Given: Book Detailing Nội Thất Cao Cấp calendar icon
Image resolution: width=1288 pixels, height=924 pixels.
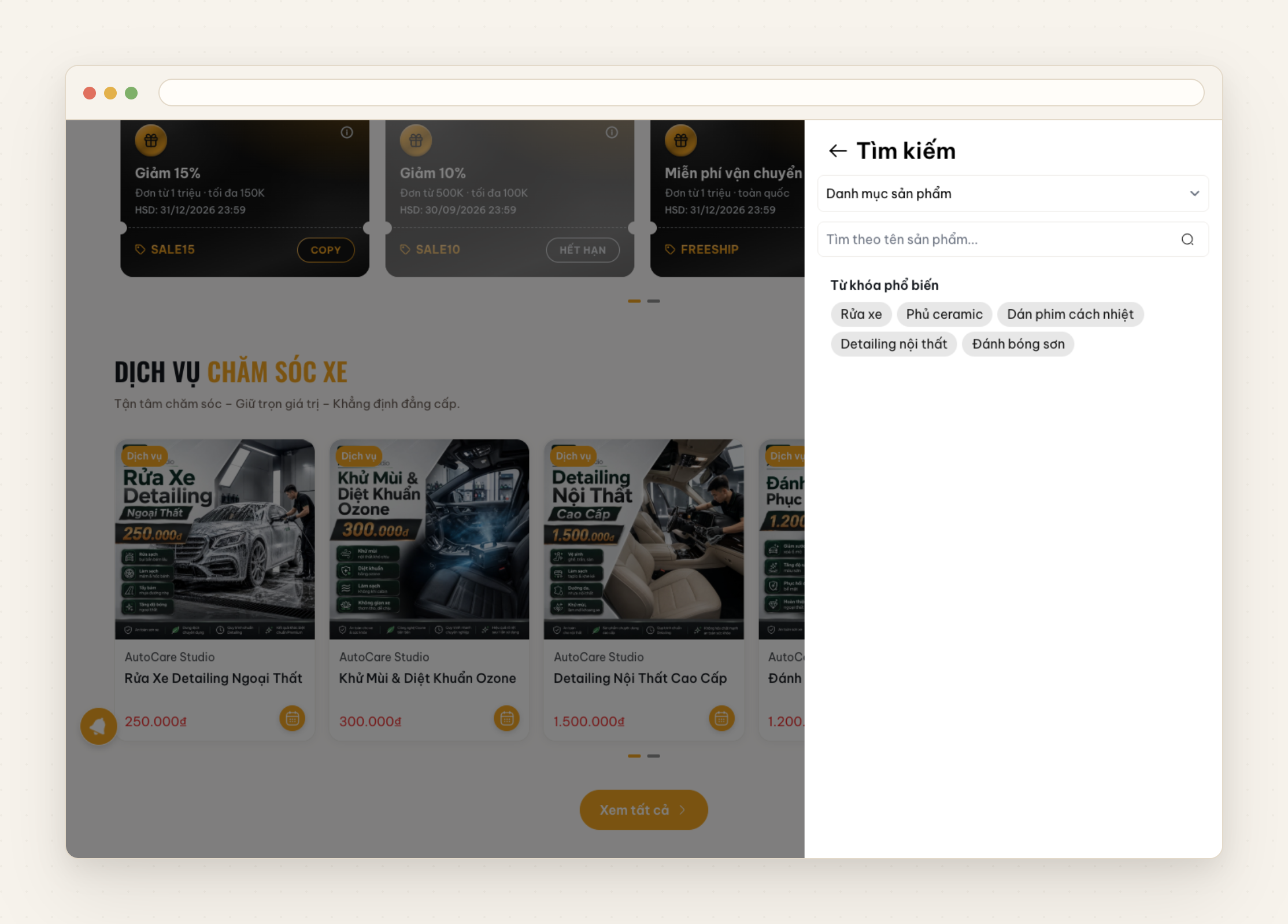Looking at the screenshot, I should pos(721,718).
